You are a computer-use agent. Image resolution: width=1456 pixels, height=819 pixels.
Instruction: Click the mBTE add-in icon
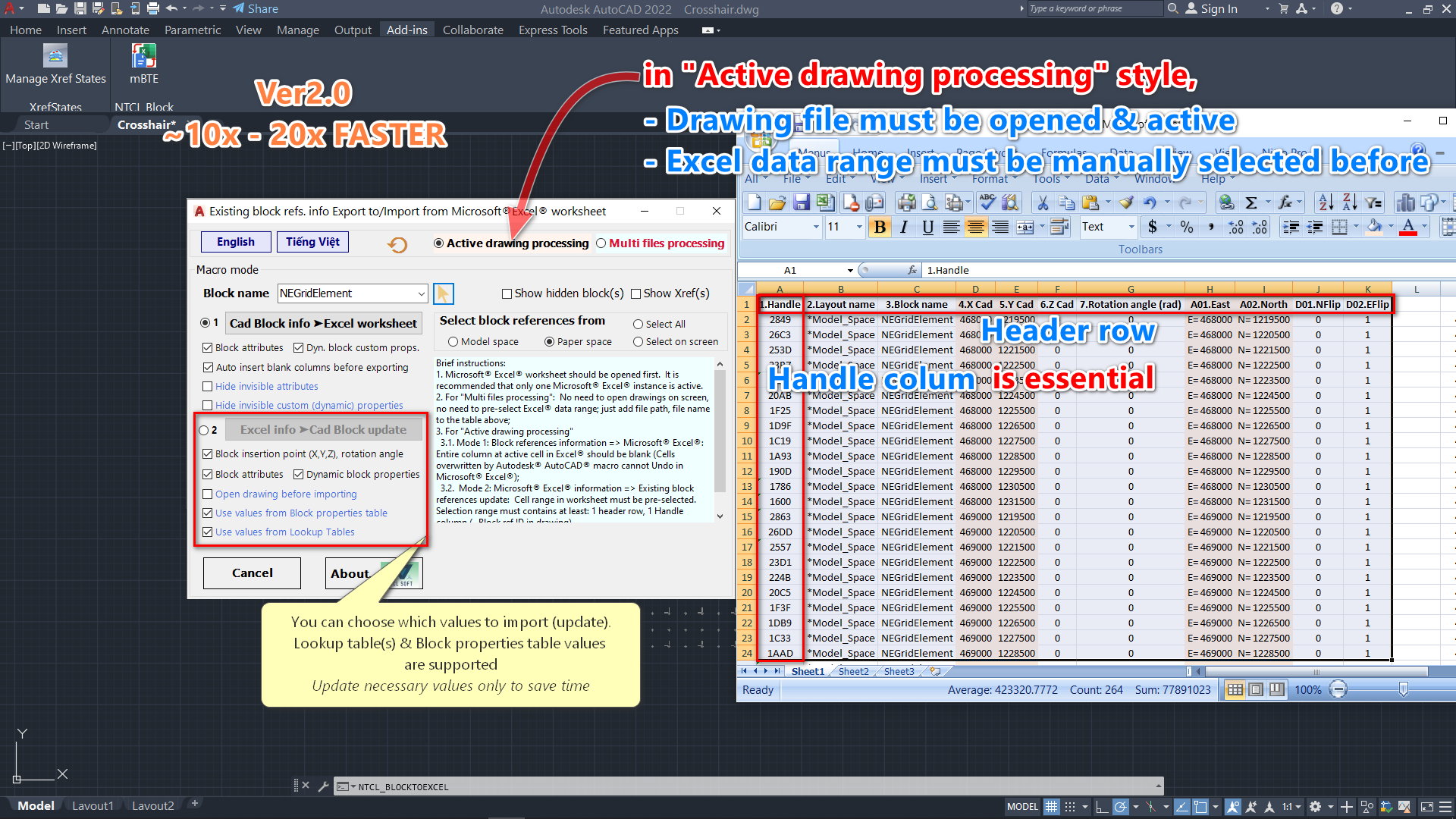click(x=143, y=56)
